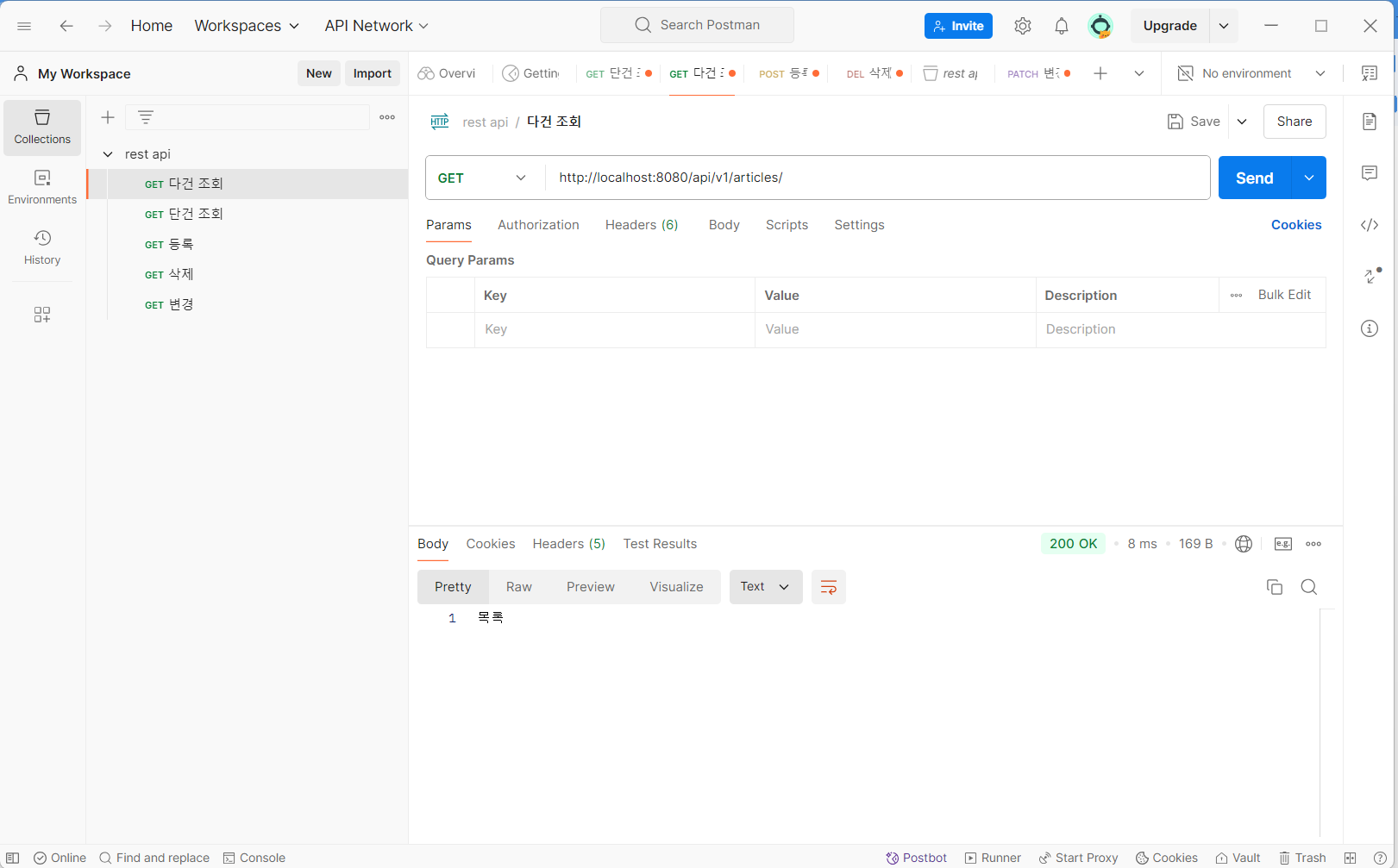
Task: Collapse the rest api collection
Action: [108, 154]
